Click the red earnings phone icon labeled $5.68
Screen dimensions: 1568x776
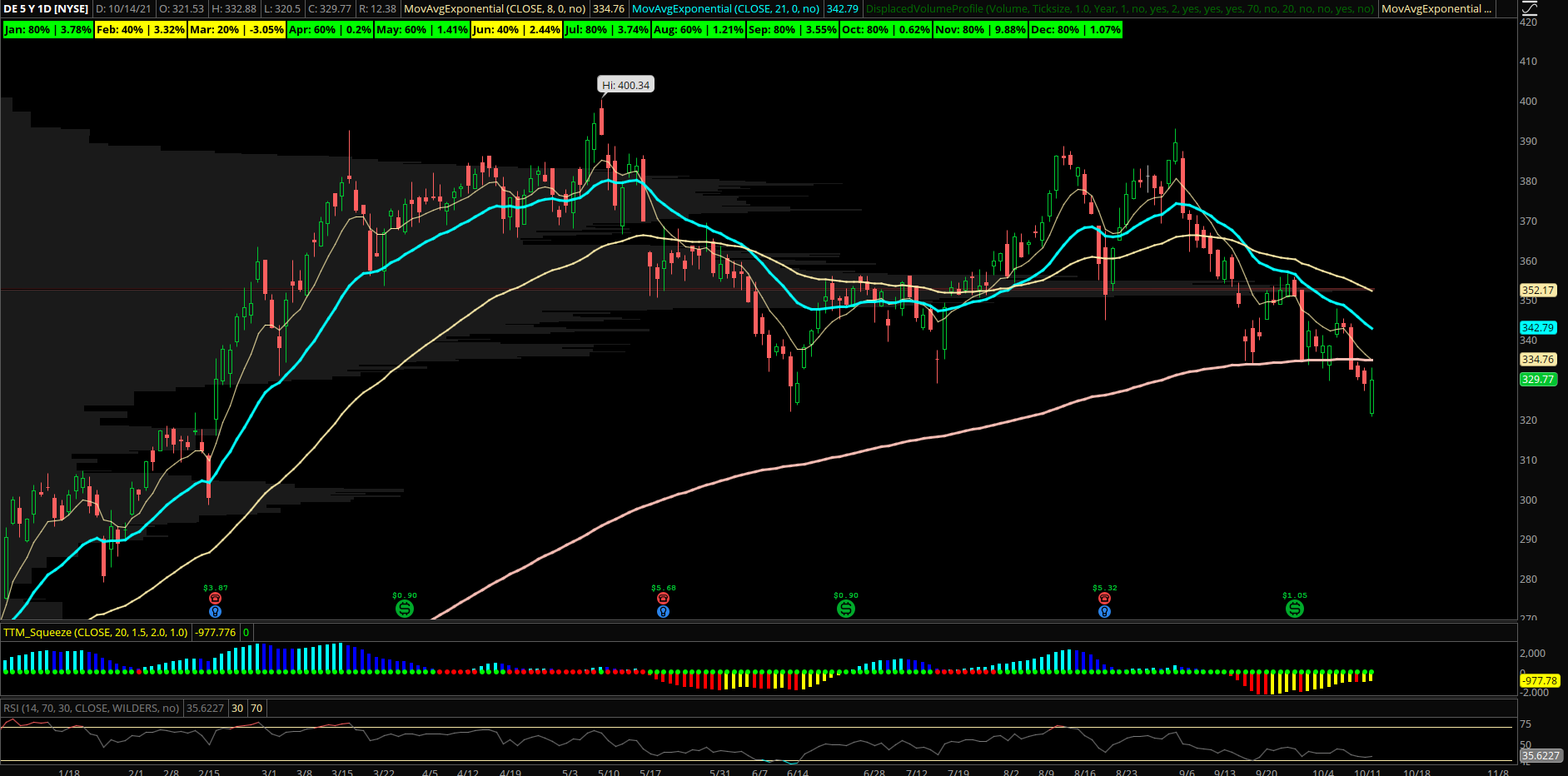tap(663, 598)
